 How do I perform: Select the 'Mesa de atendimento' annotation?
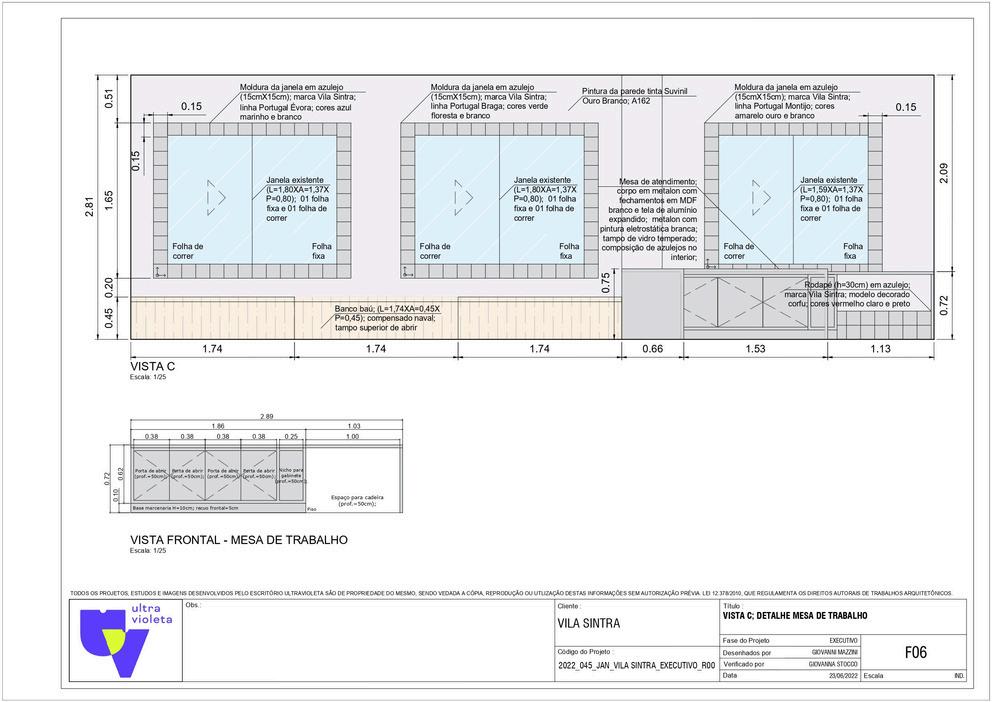point(649,220)
